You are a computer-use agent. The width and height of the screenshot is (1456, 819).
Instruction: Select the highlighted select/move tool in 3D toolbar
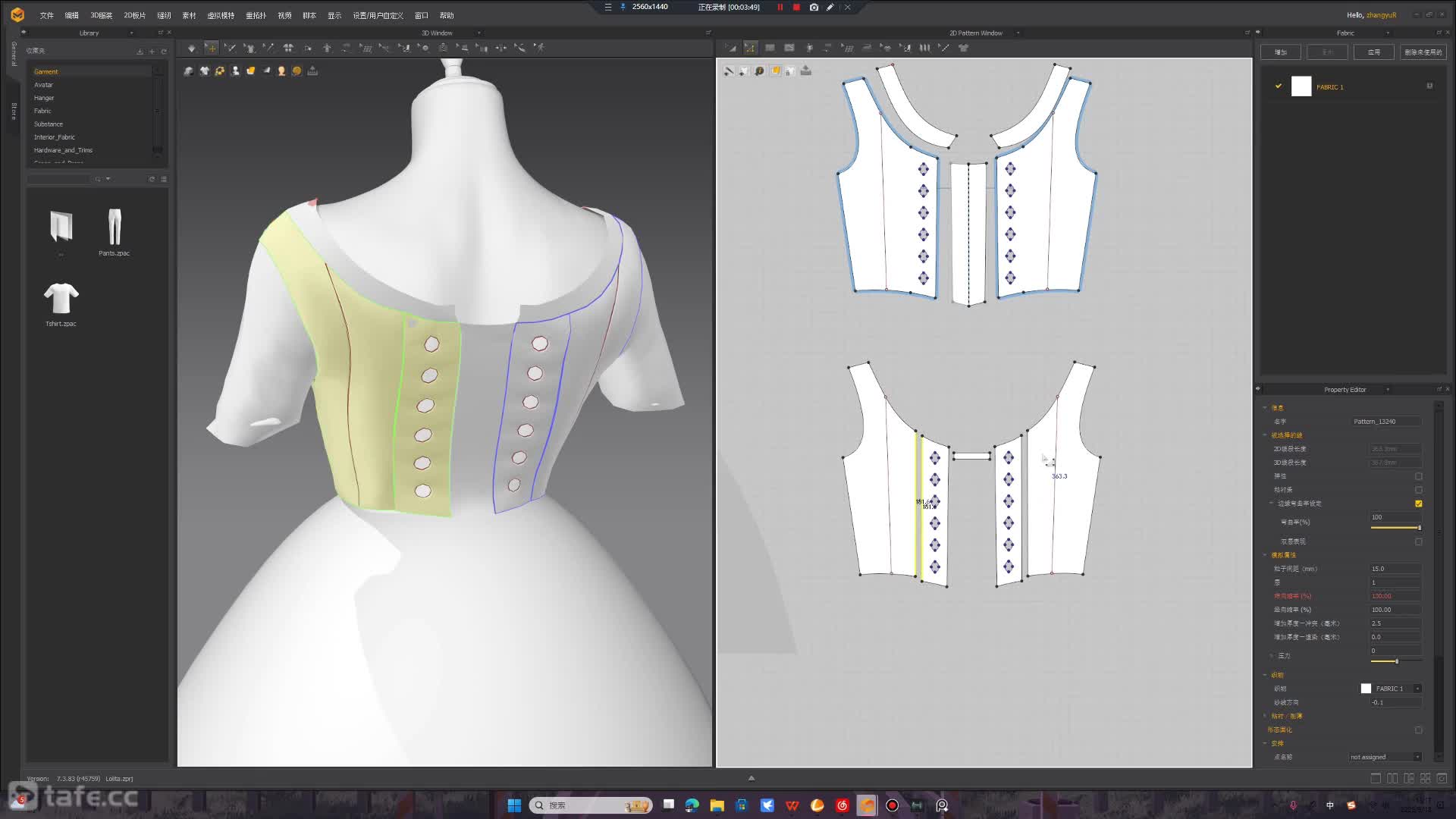[x=212, y=48]
